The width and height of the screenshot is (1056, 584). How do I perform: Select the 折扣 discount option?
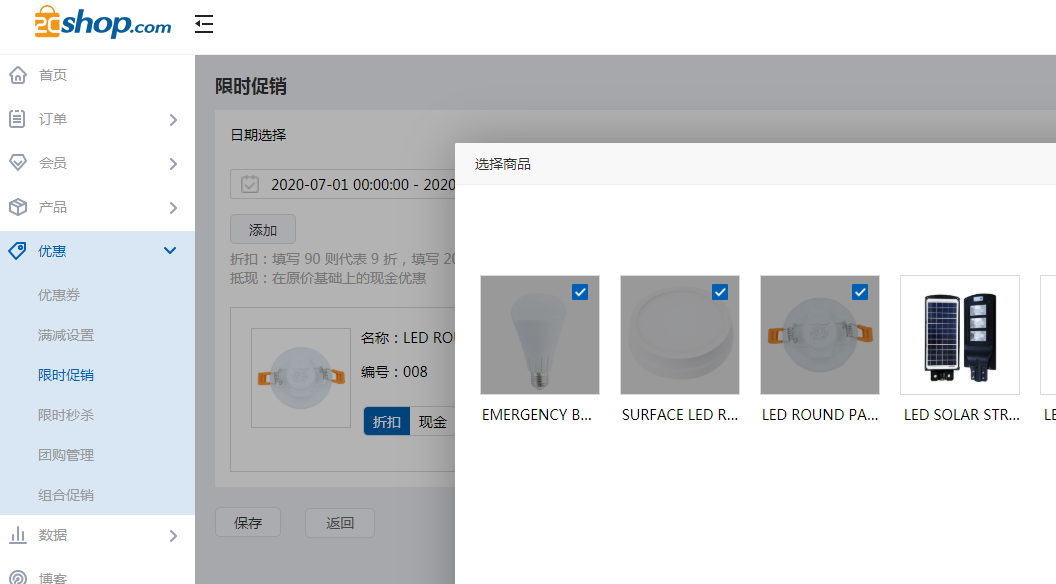[x=387, y=422]
